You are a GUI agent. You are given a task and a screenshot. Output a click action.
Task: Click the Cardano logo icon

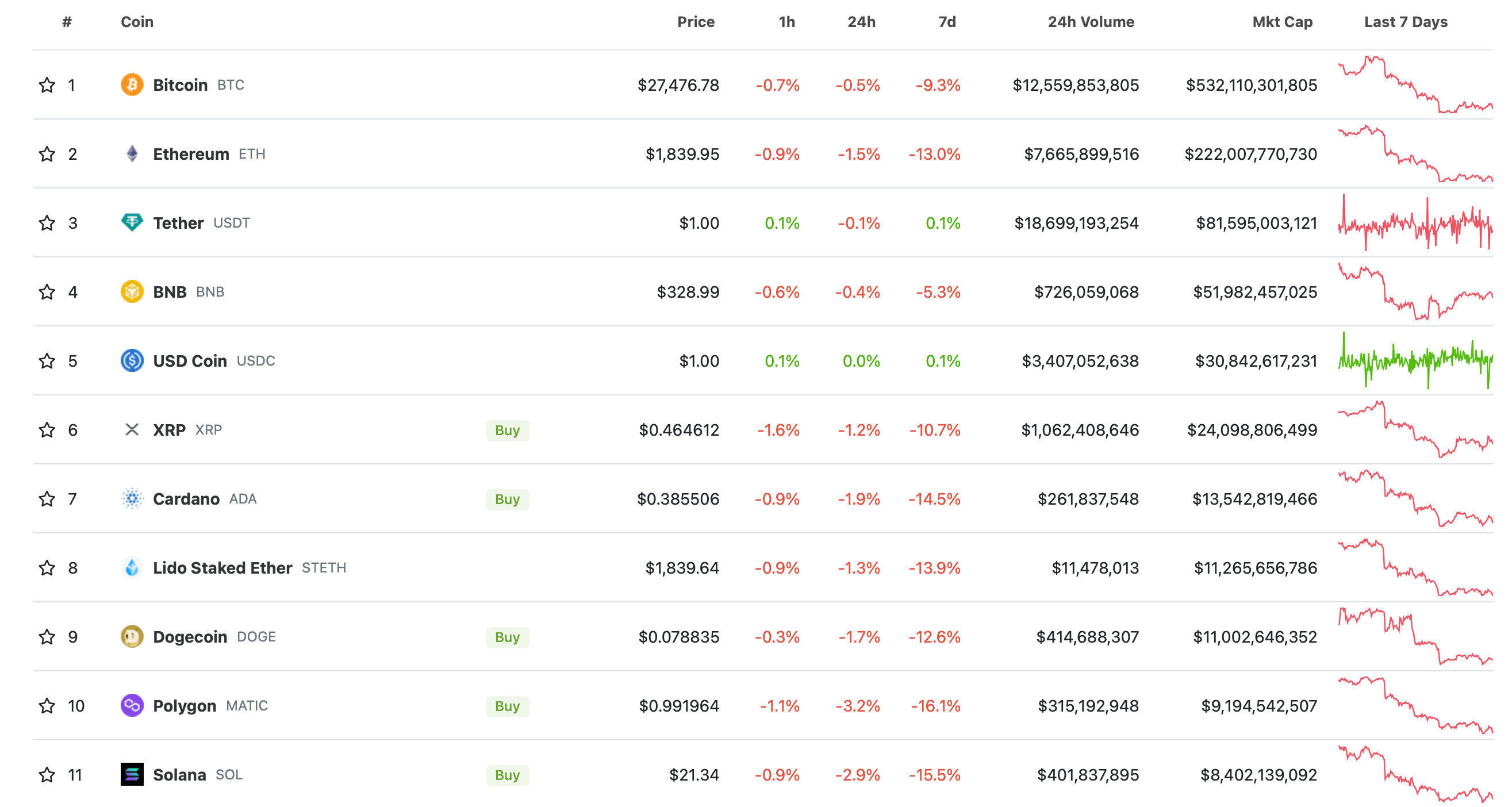click(x=132, y=498)
